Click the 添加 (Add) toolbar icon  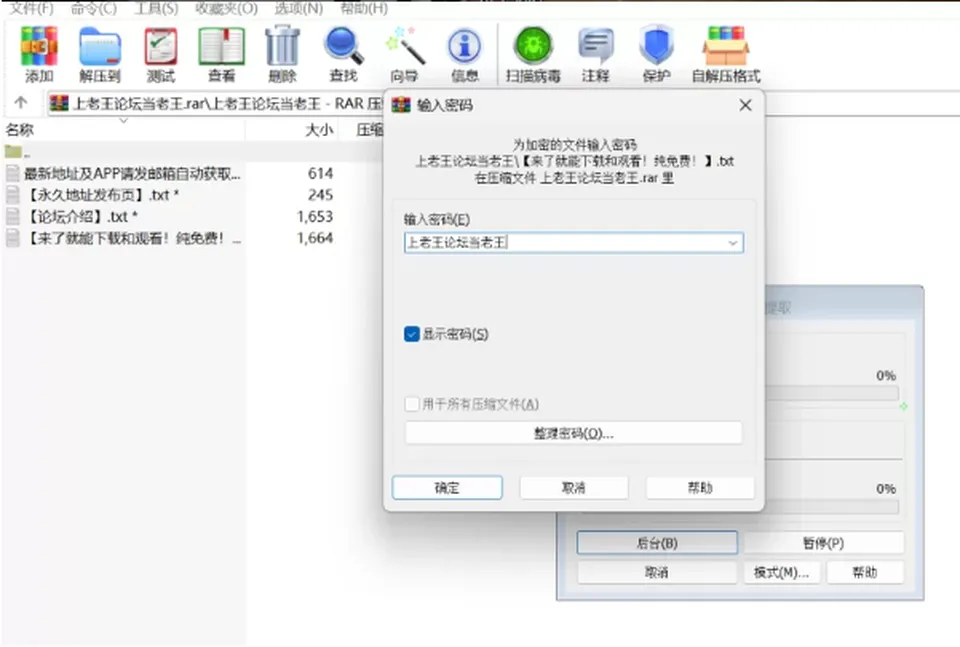[x=39, y=54]
